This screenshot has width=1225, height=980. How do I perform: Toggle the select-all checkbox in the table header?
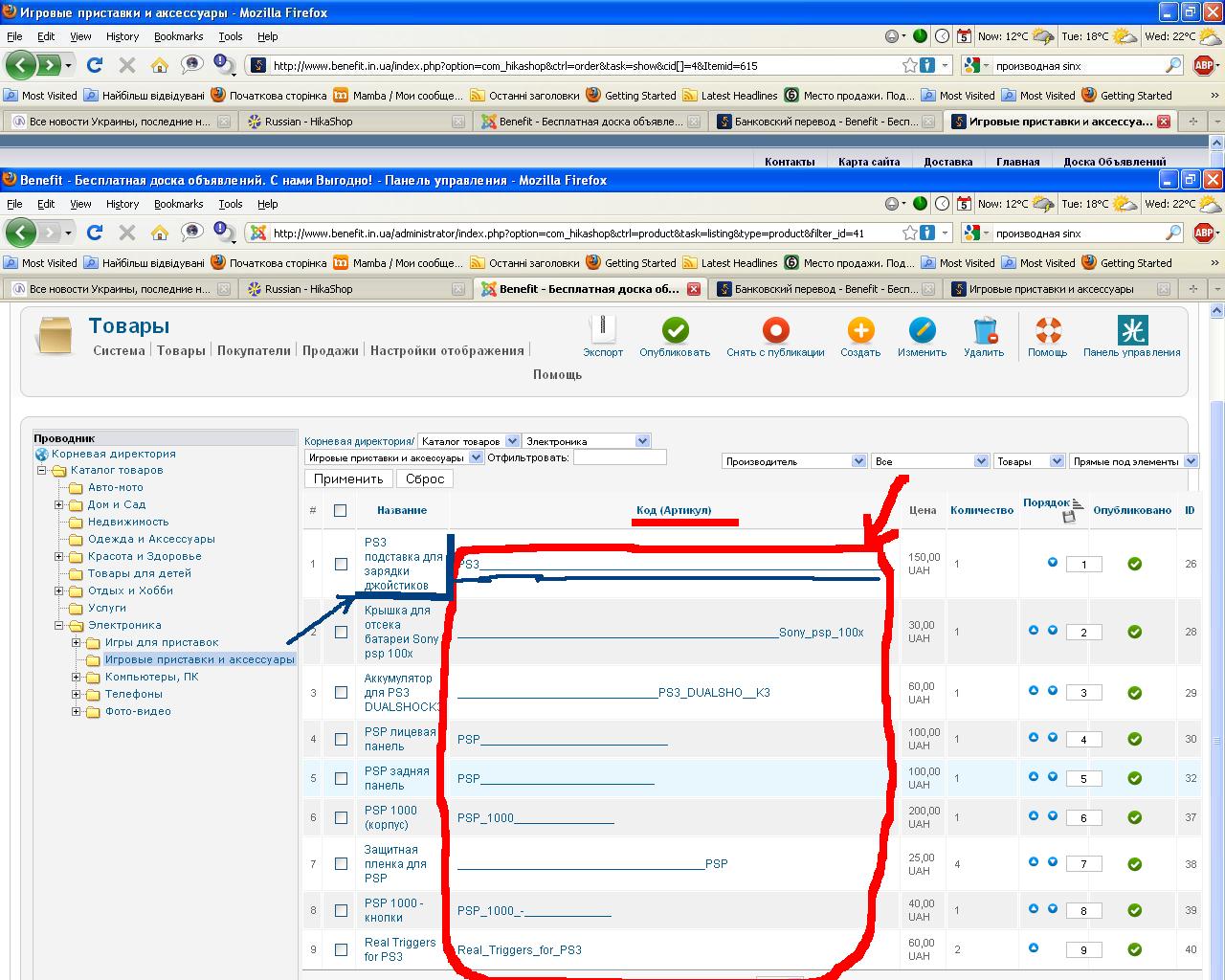point(340,510)
